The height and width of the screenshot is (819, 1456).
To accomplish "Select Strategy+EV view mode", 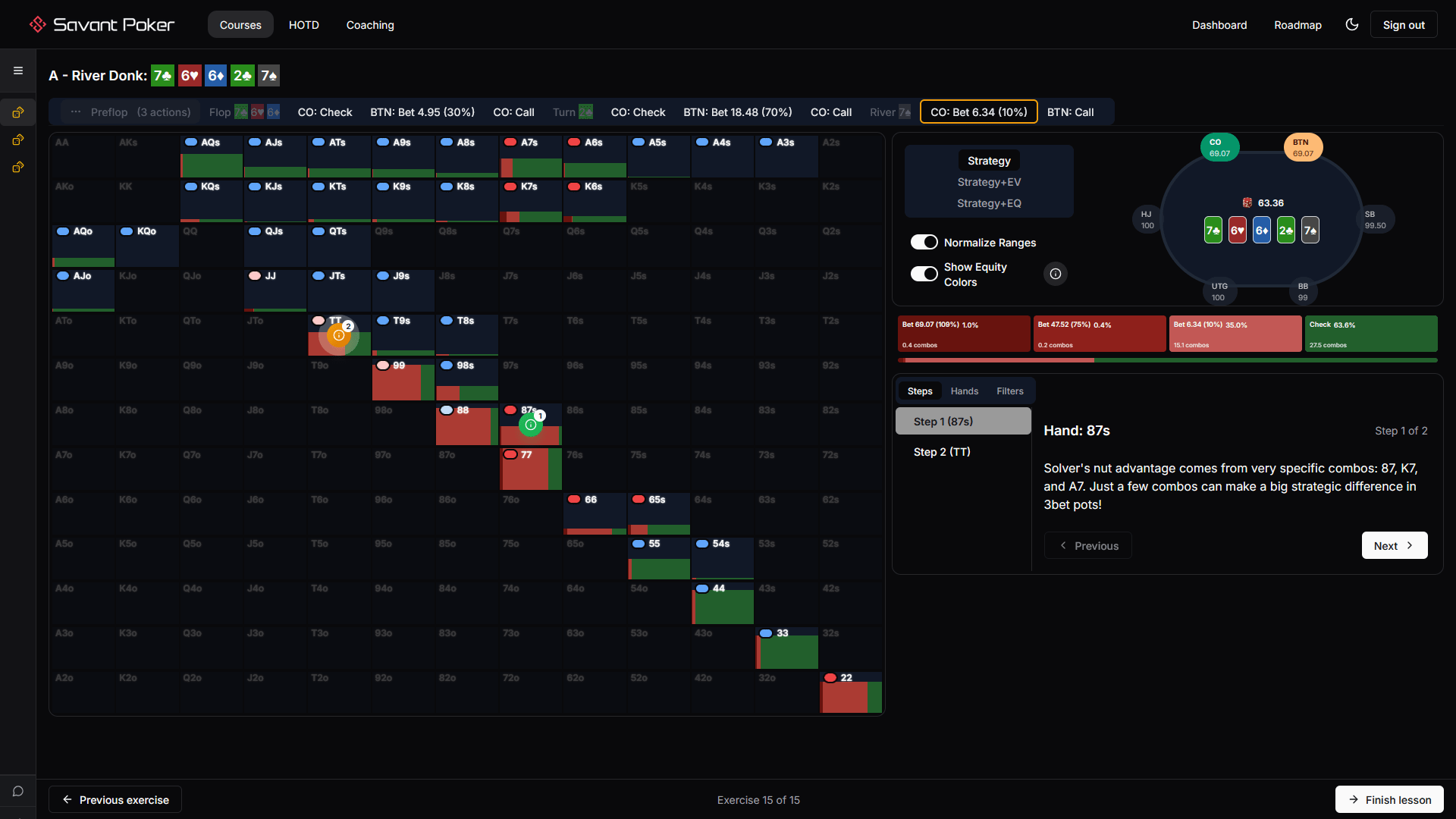I will tap(988, 182).
